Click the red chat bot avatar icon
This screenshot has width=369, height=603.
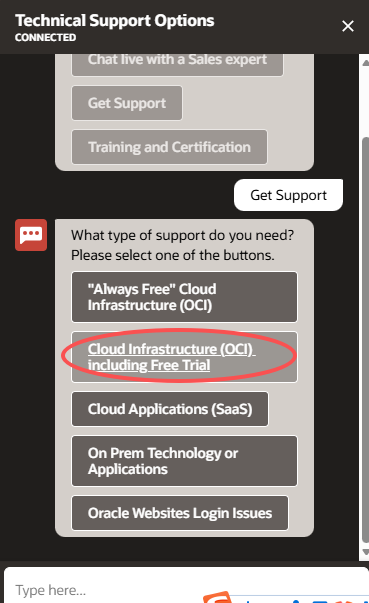(x=31, y=235)
